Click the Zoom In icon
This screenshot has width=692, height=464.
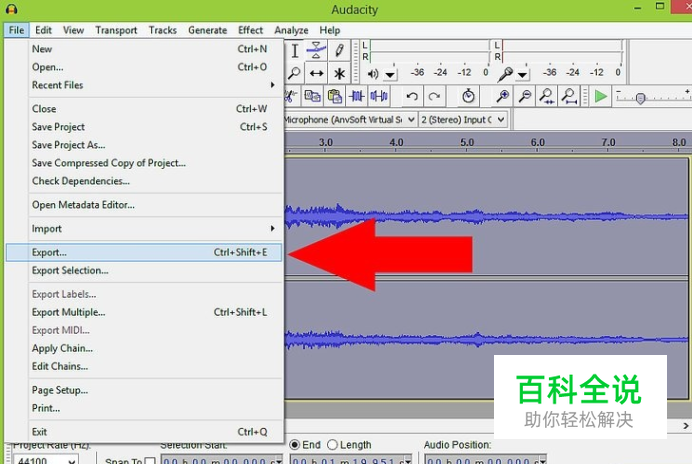coord(503,96)
